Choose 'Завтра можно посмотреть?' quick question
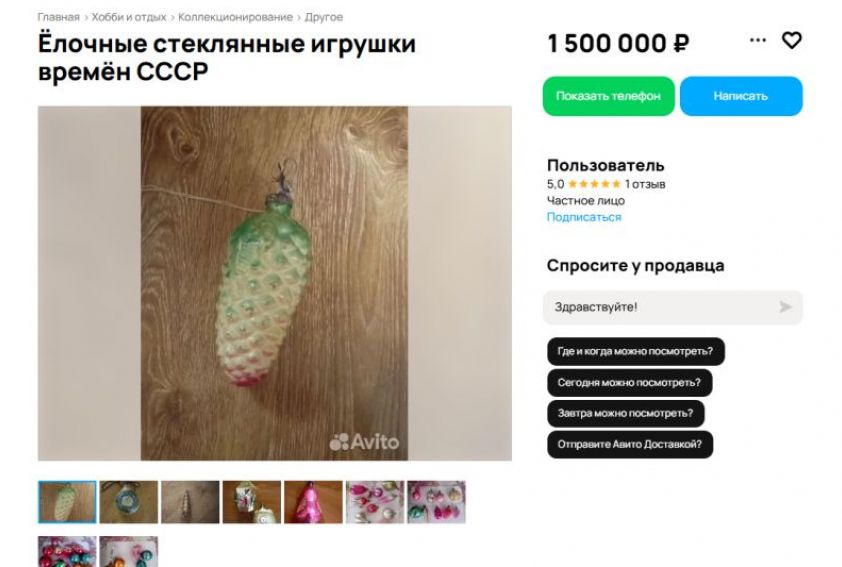Image resolution: width=842 pixels, height=567 pixels. 626,413
